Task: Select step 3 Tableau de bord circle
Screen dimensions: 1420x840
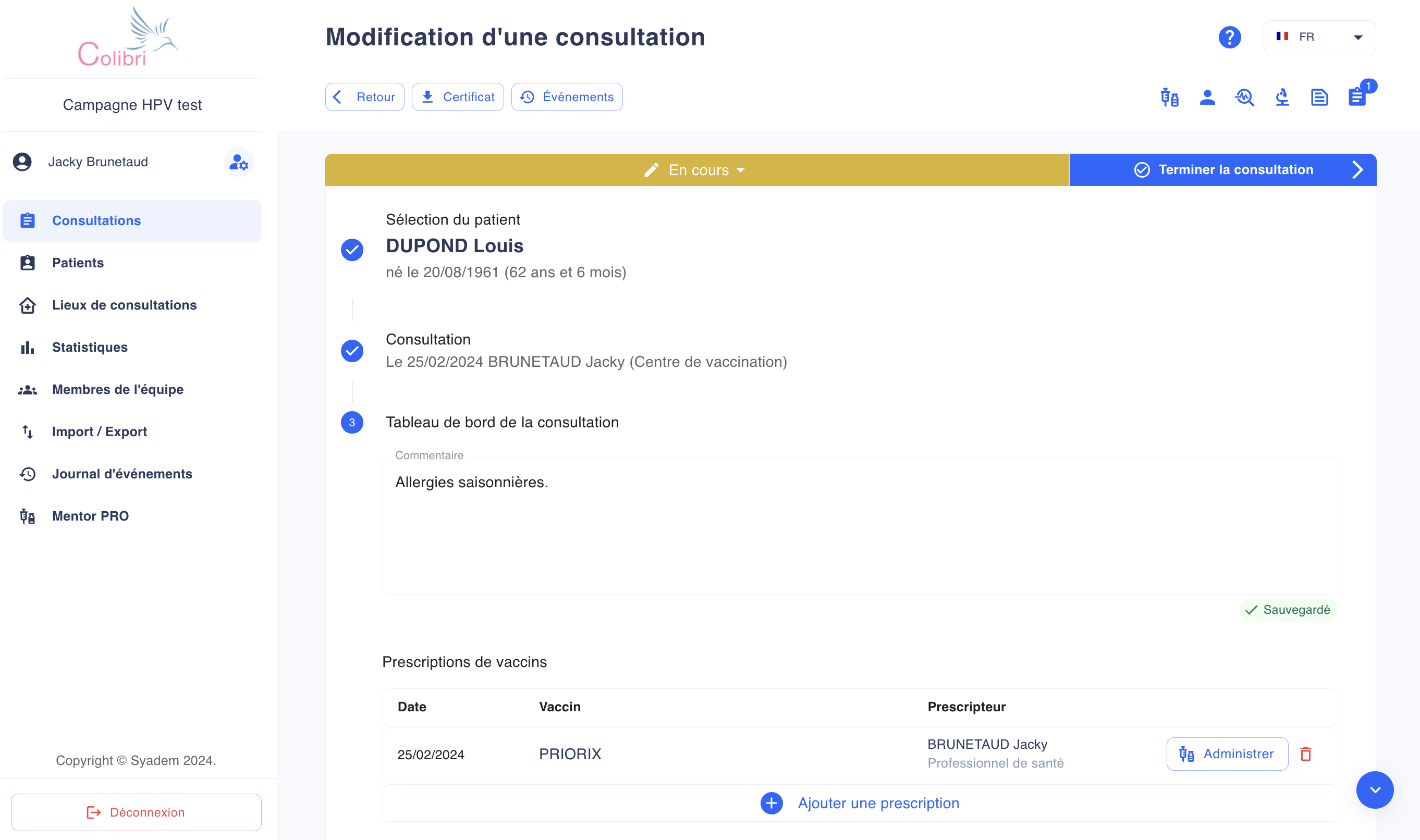Action: pos(351,422)
